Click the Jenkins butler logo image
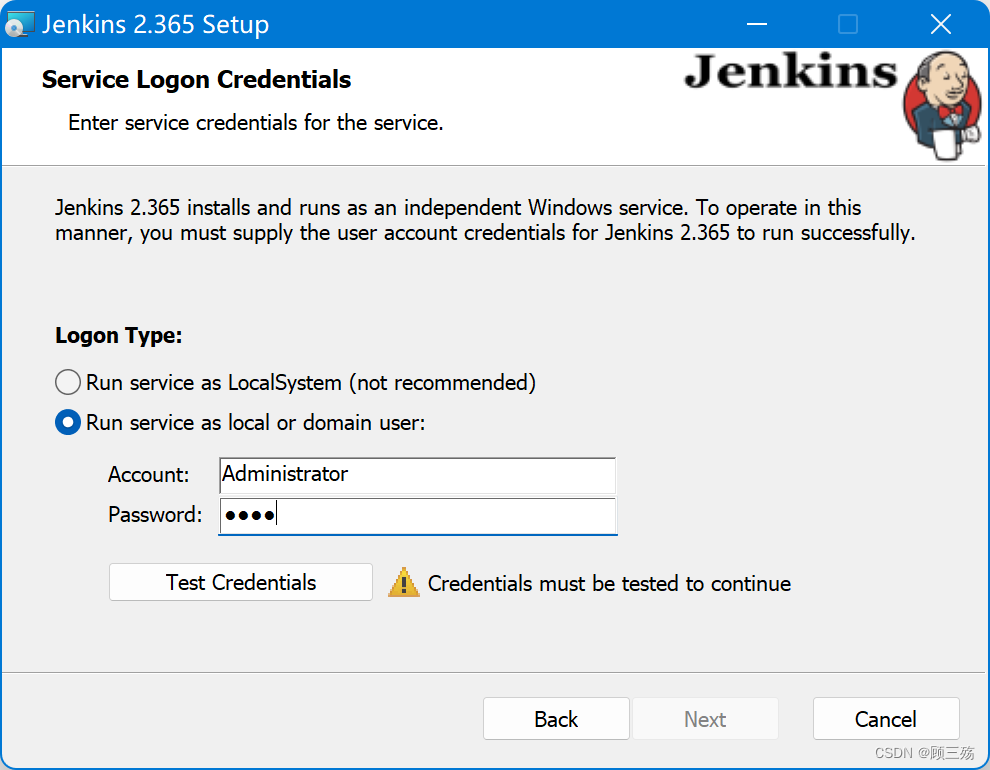Screen dimensions: 990x770 [943, 105]
